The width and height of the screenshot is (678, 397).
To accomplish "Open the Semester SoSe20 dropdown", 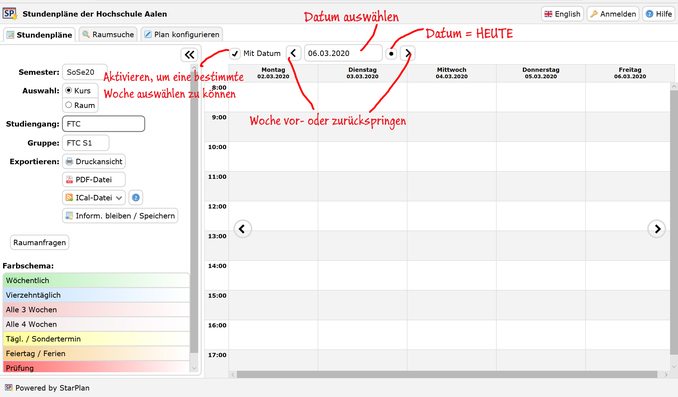I will tap(85, 72).
